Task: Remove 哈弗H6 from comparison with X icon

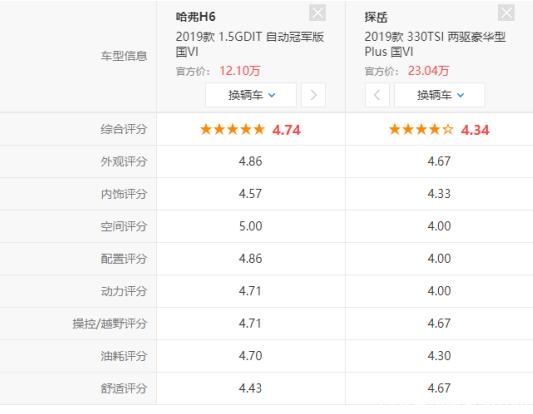Action: [317, 13]
